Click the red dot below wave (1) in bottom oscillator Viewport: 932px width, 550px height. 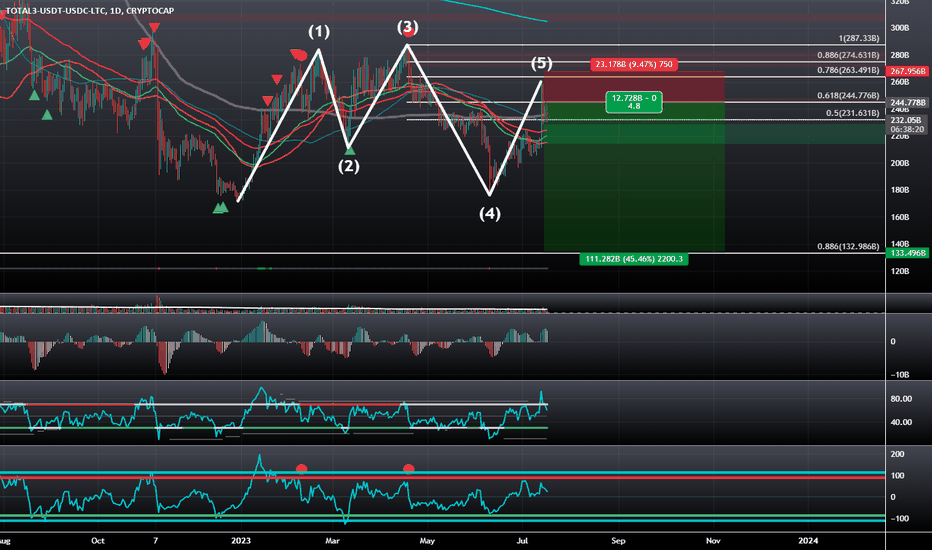[301, 469]
